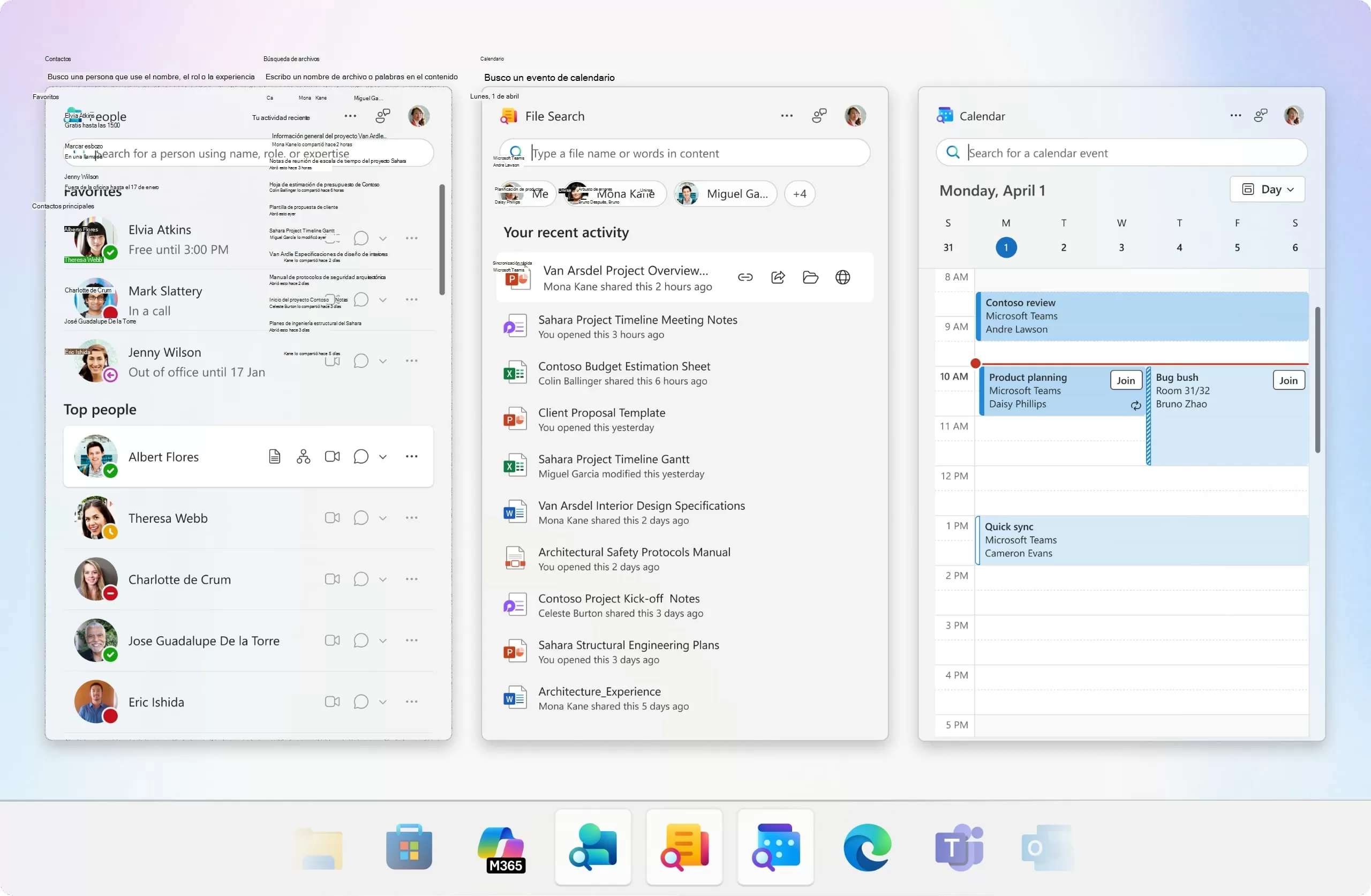The height and width of the screenshot is (896, 1371).
Task: Open more options for Albert Flores
Action: (x=411, y=456)
